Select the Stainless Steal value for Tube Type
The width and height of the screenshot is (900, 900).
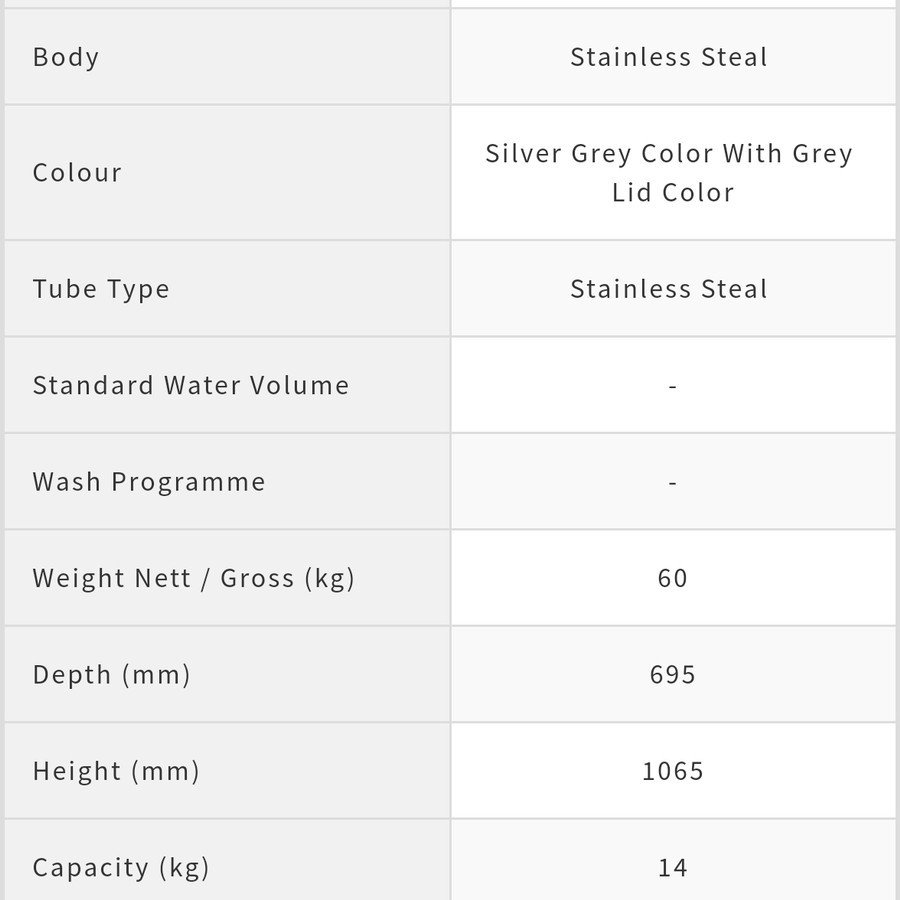[x=669, y=289]
